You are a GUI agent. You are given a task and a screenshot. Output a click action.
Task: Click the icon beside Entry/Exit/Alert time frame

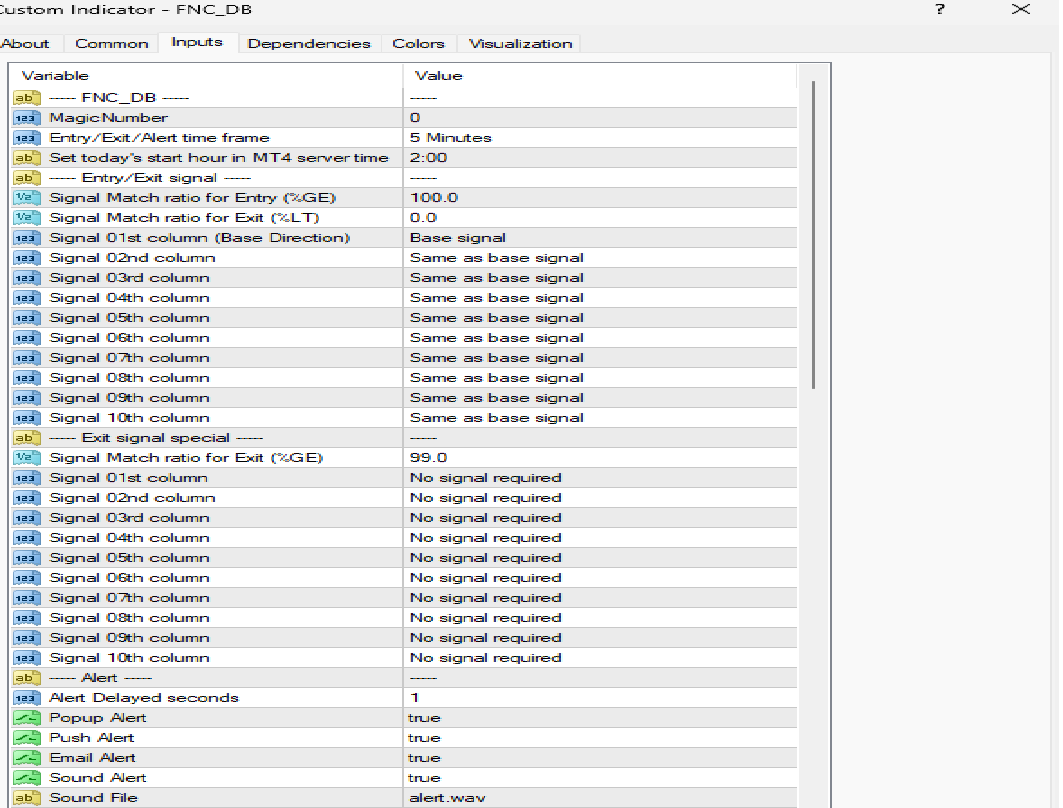click(x=26, y=138)
